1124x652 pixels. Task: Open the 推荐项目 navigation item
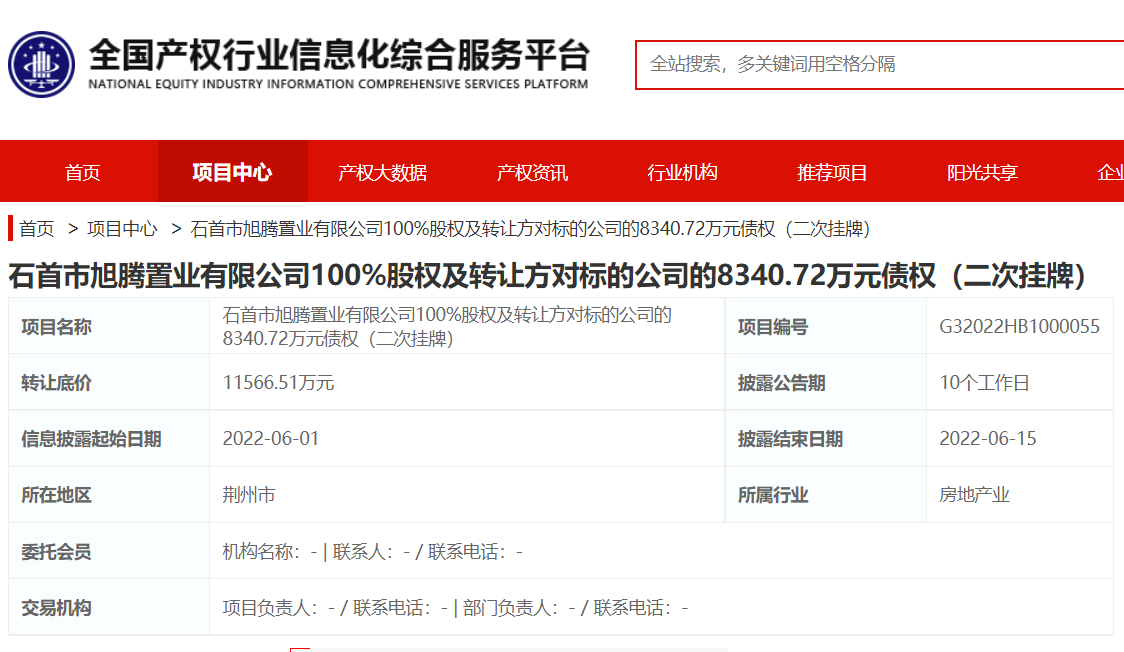(832, 173)
